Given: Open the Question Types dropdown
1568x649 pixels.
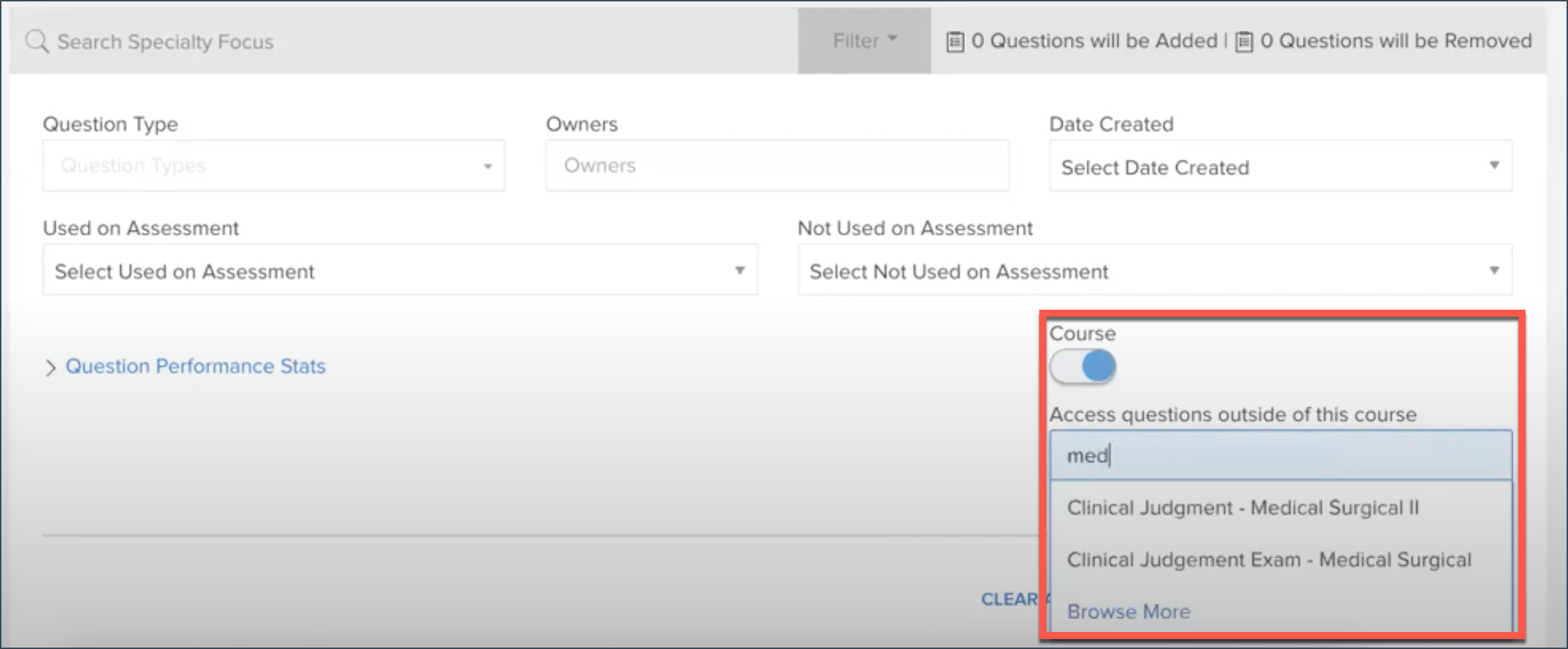Looking at the screenshot, I should (274, 165).
